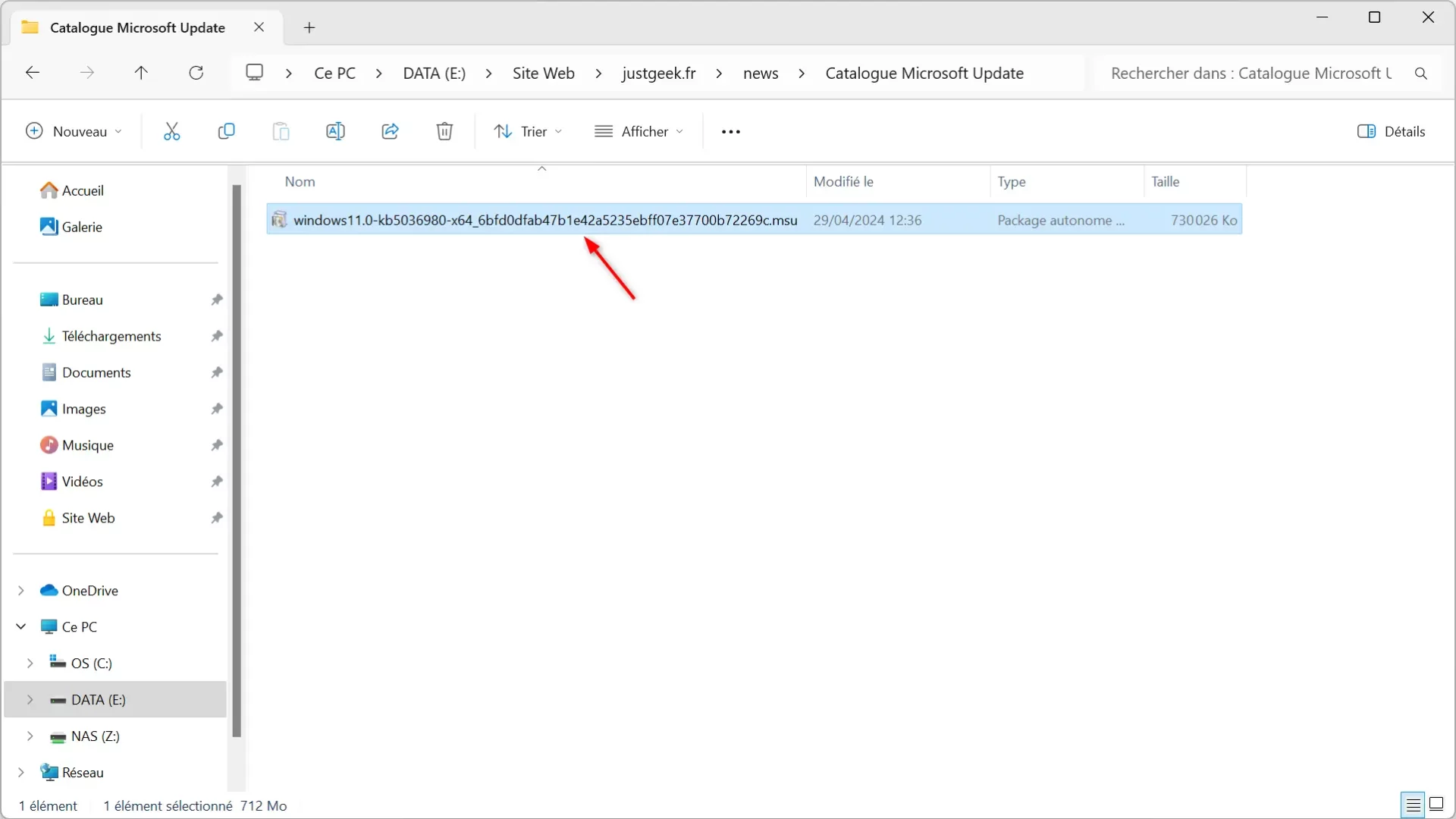Unpin Vidéos pin icon
Viewport: 1456px width, 819px height.
(x=217, y=482)
